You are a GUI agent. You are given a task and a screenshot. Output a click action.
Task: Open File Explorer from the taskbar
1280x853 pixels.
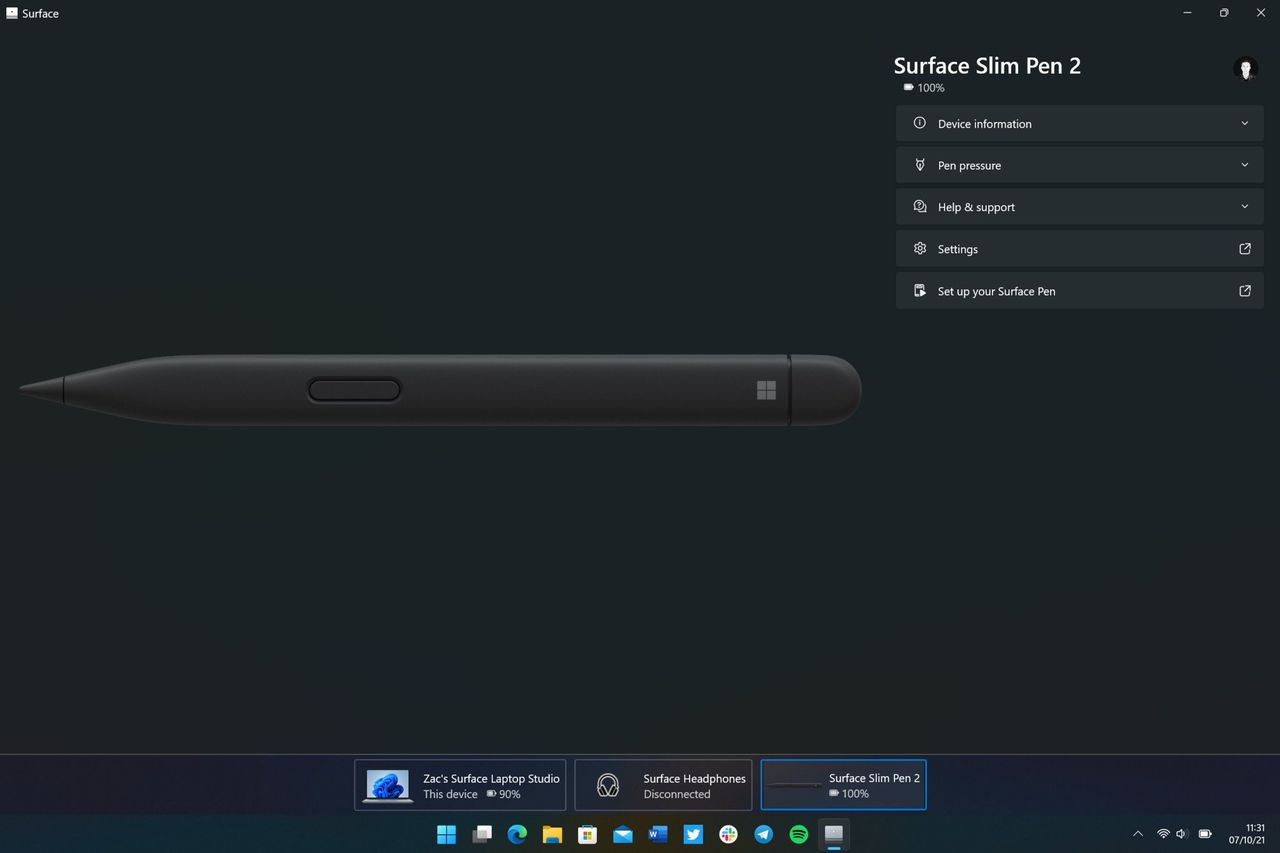click(x=552, y=834)
